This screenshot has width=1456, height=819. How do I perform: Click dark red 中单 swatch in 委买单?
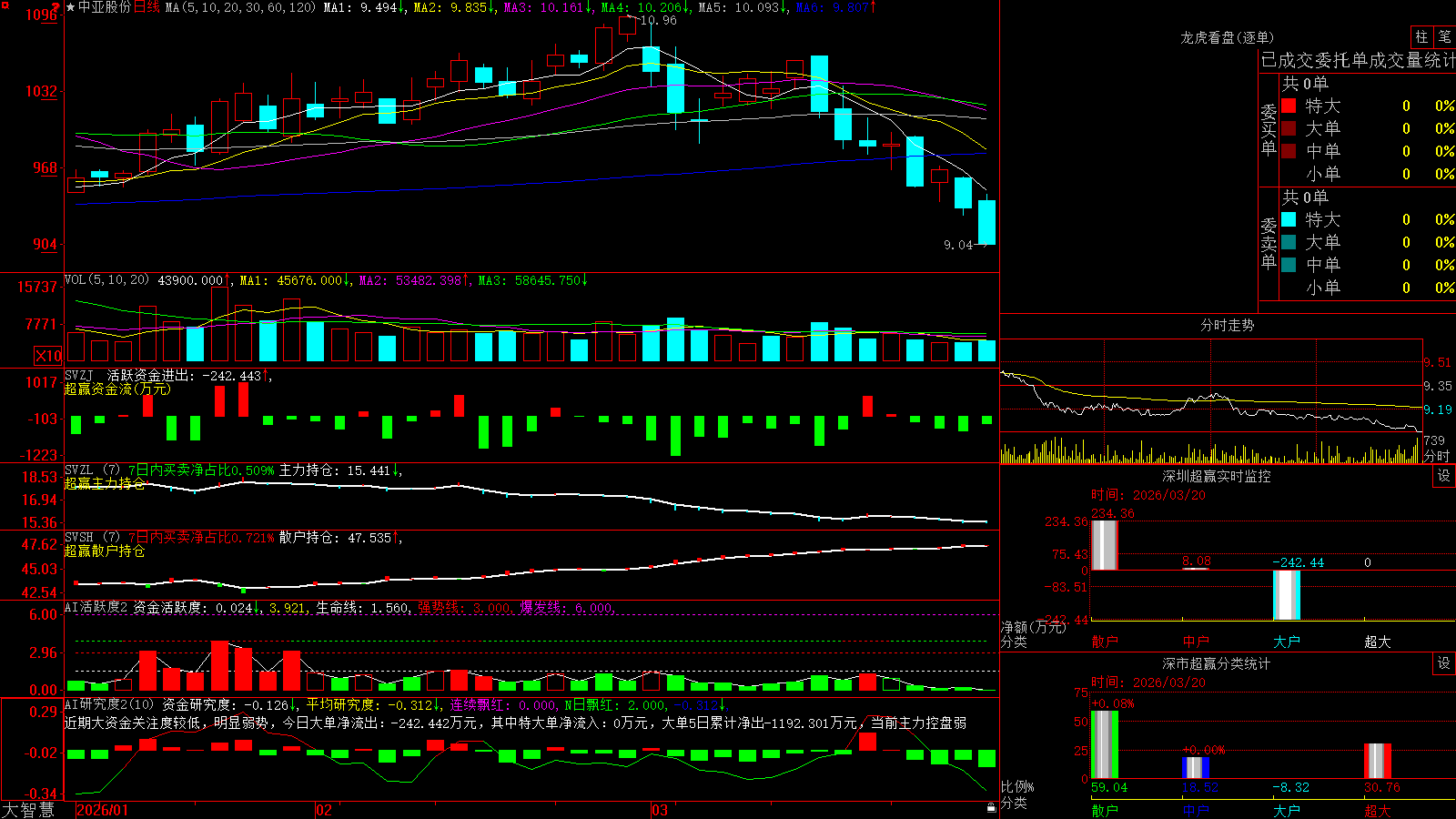[x=1289, y=151]
